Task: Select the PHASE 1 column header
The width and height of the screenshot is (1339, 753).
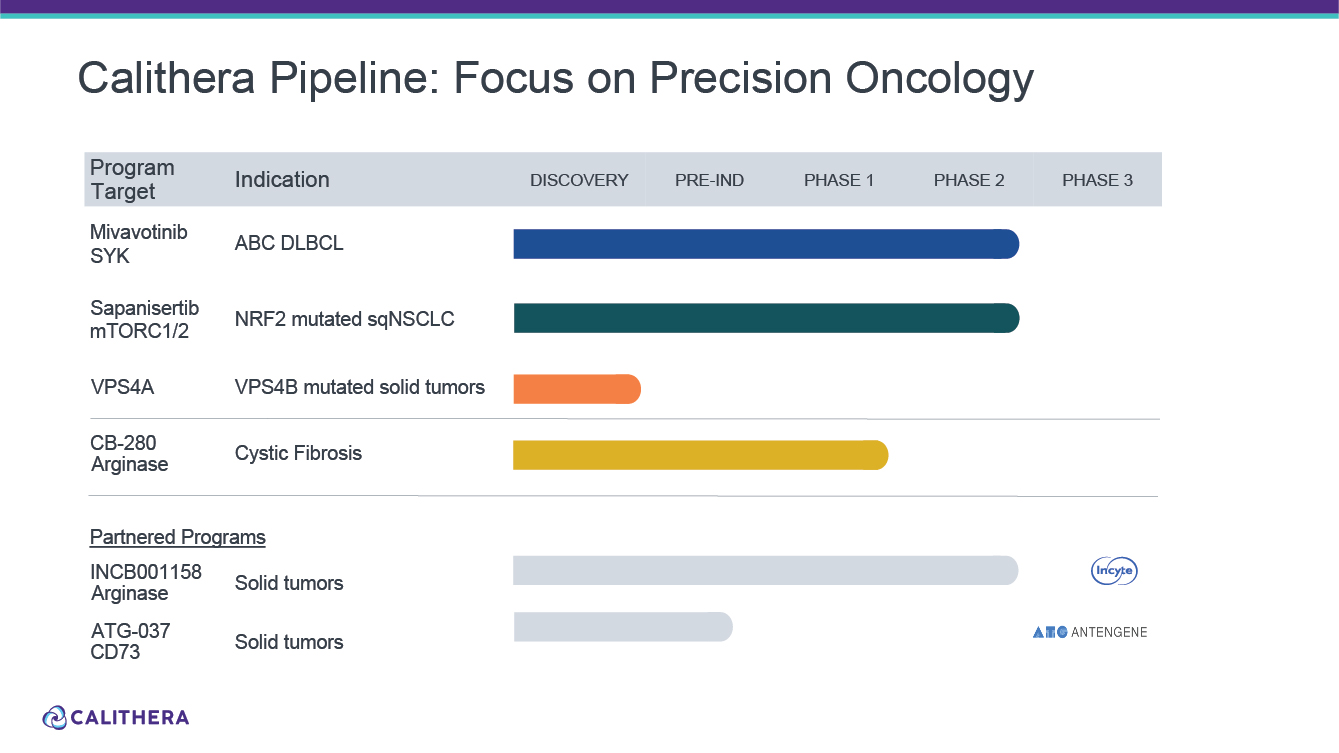Action: pos(839,180)
